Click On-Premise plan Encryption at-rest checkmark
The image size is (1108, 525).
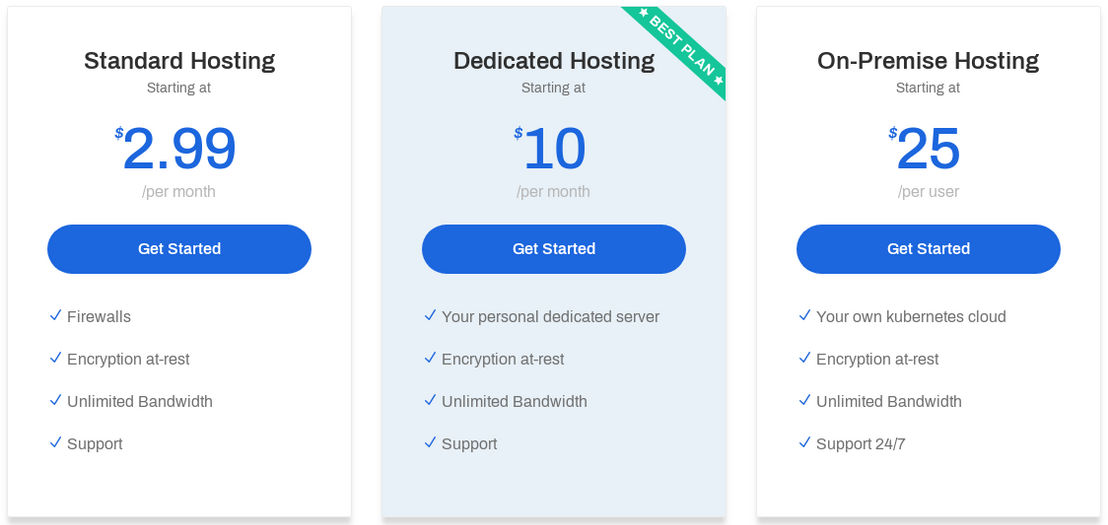pos(805,358)
